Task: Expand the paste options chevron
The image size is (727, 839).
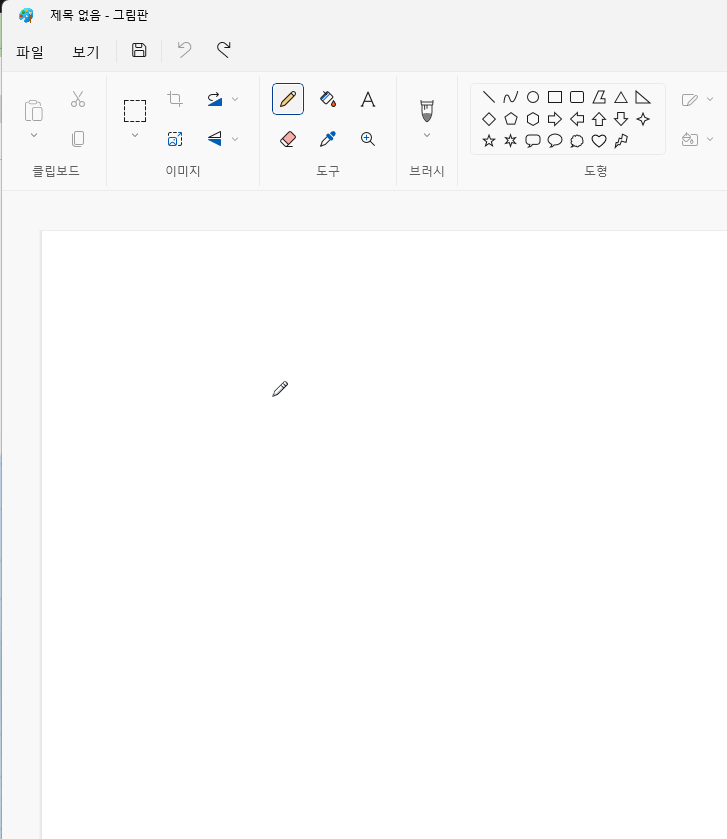Action: 34,135
